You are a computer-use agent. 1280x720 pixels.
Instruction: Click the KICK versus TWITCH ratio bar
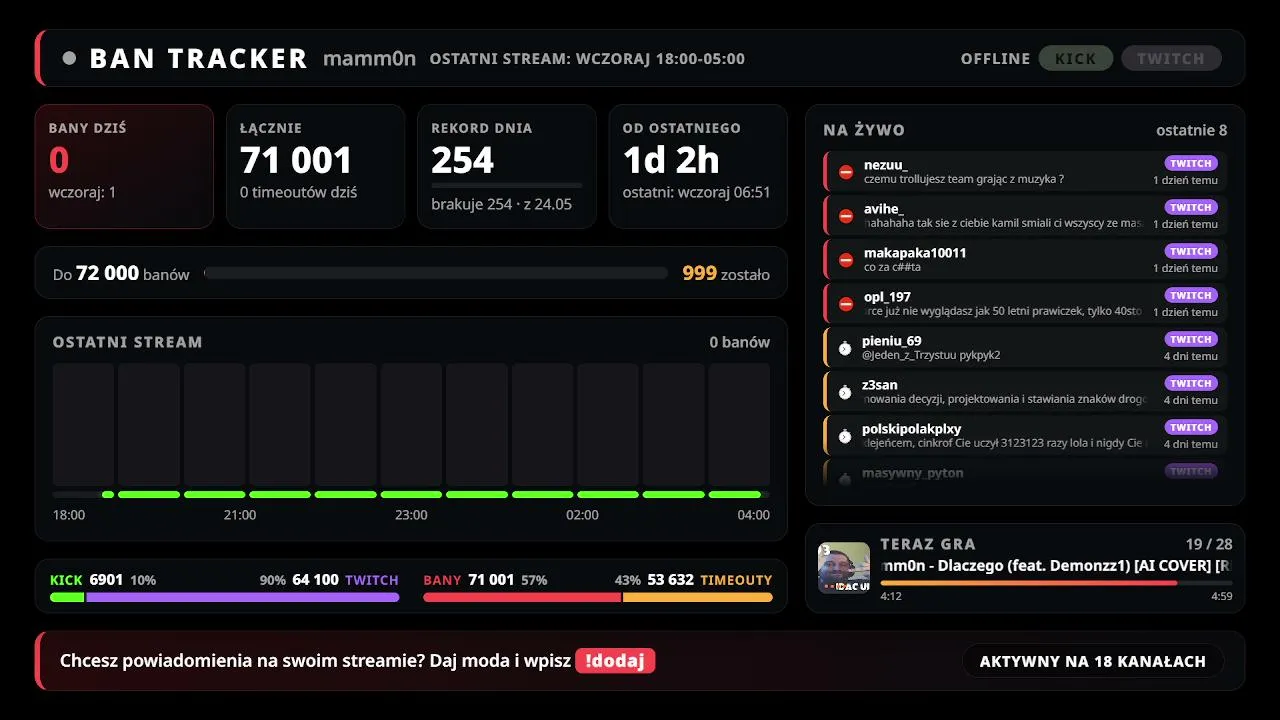point(225,597)
